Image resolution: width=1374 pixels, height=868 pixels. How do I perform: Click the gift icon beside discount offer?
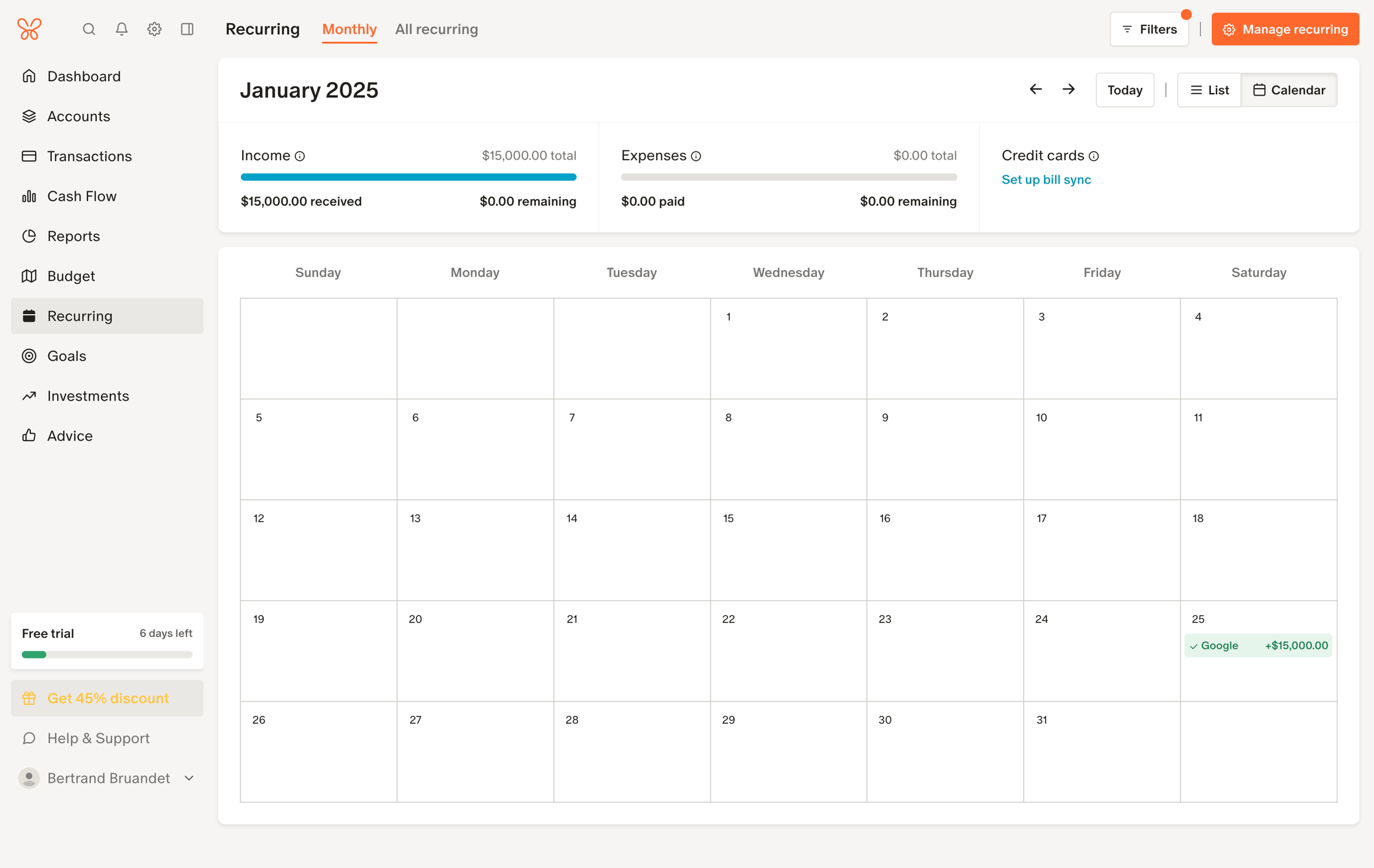pos(29,698)
